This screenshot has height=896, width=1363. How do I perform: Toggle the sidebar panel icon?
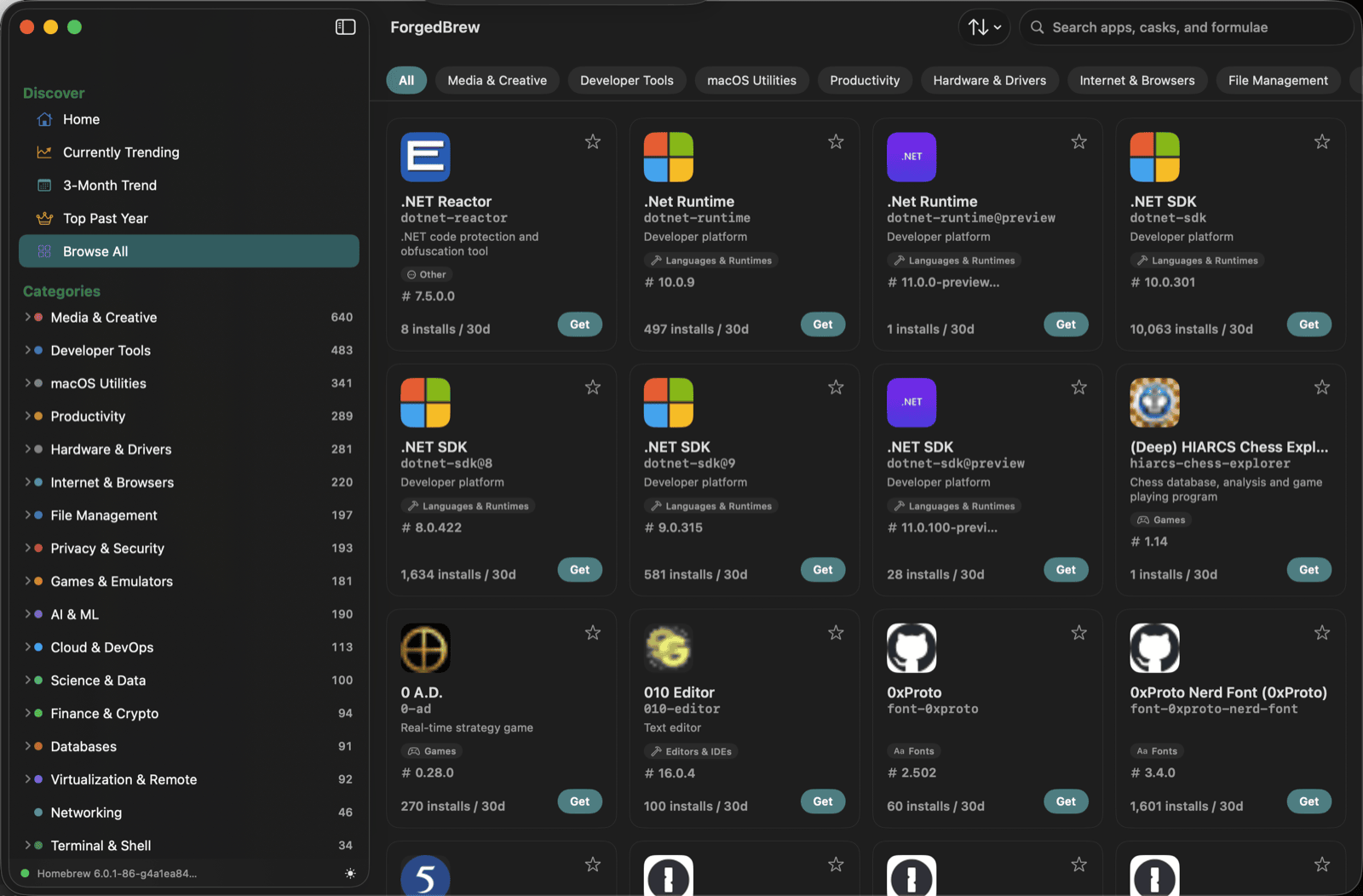pyautogui.click(x=345, y=27)
